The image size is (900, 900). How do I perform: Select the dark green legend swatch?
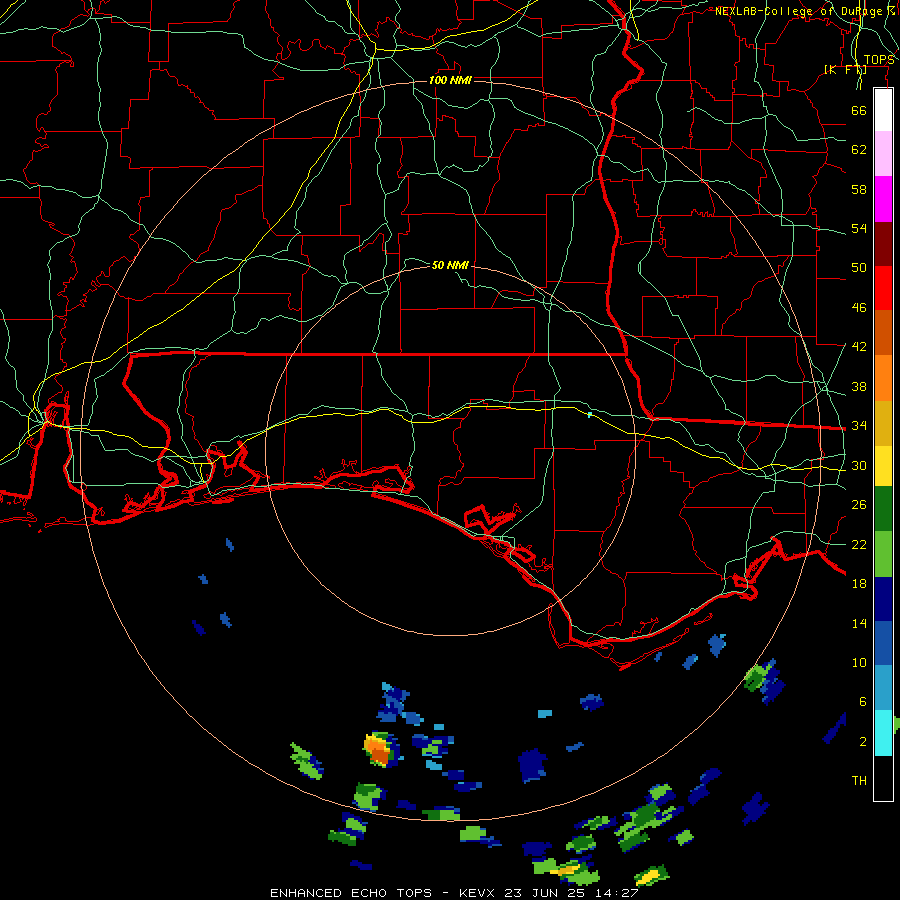(x=883, y=509)
